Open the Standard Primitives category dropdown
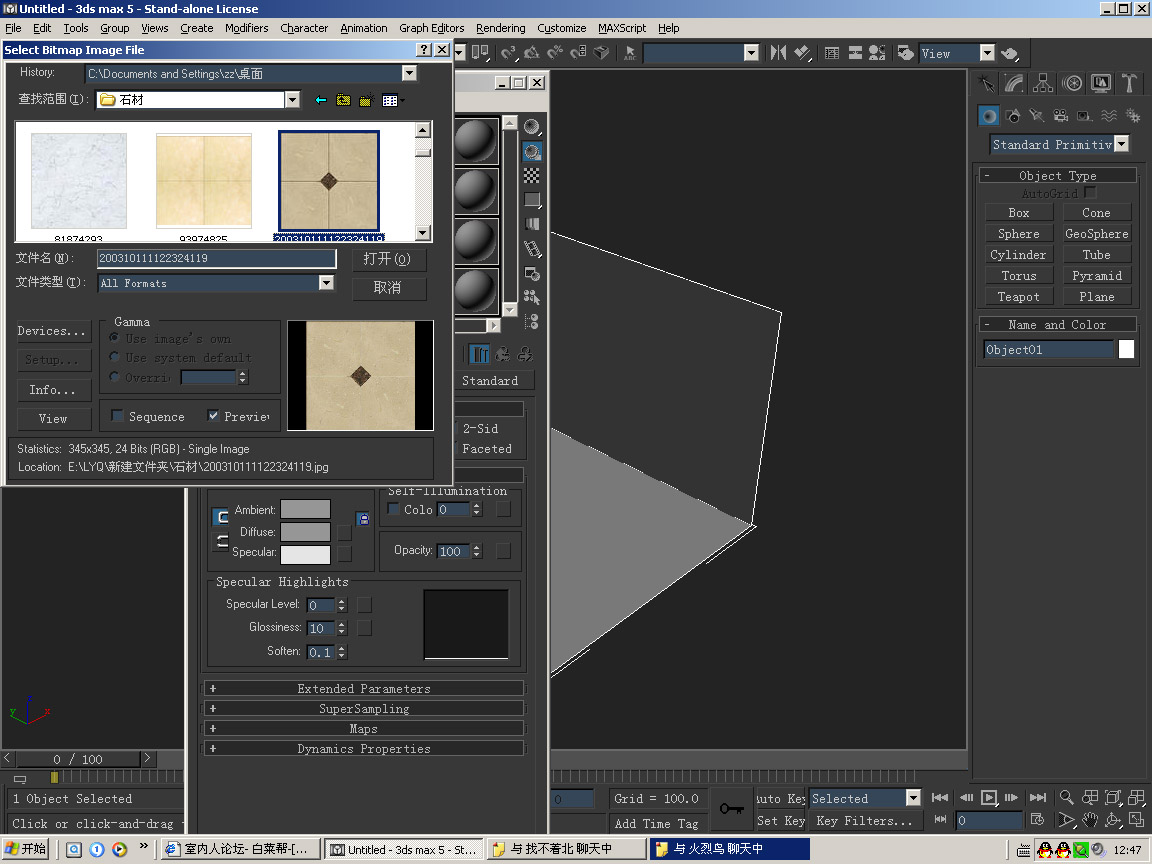1152x864 pixels. tap(1121, 143)
